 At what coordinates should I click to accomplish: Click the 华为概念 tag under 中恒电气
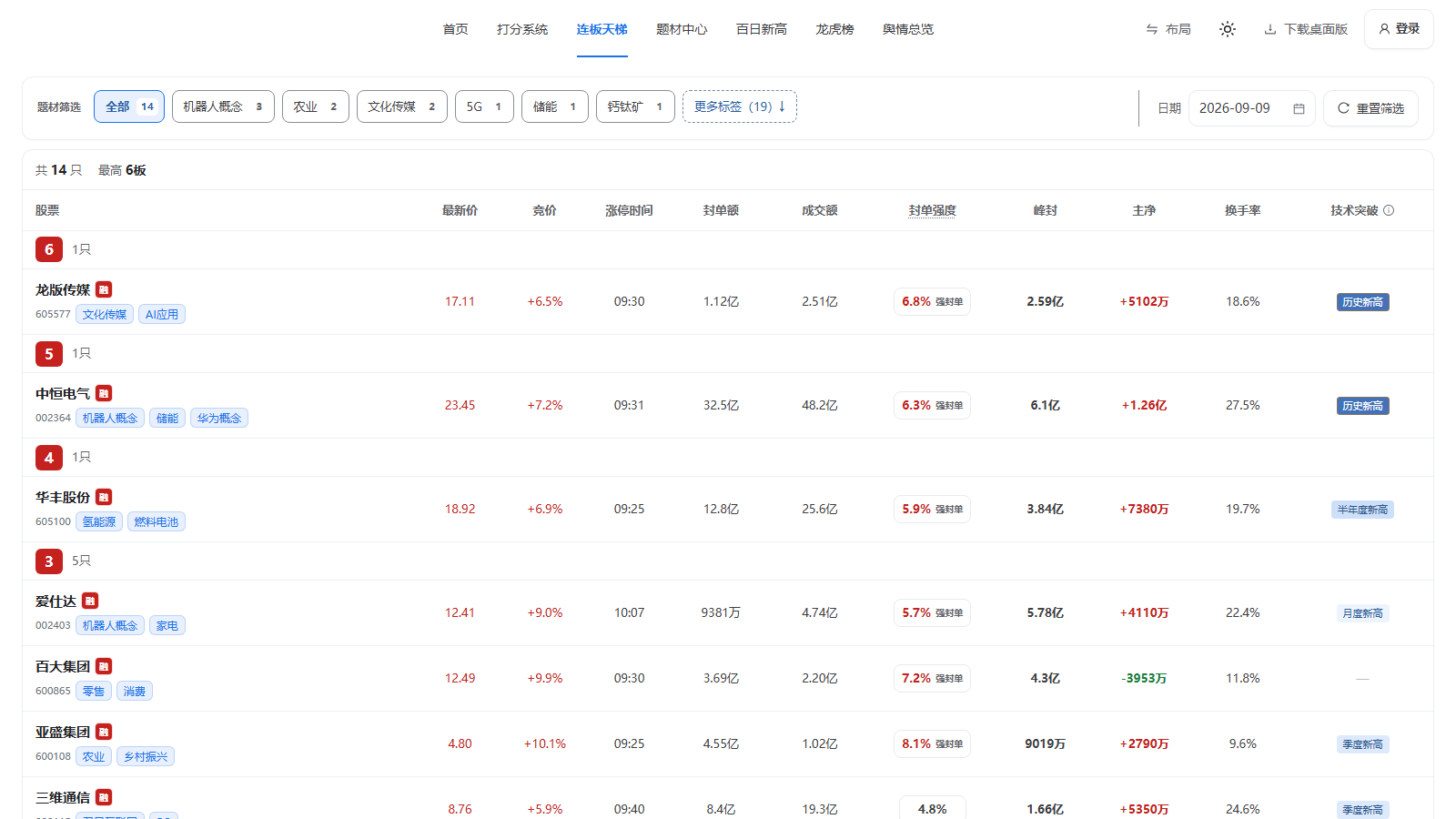219,418
